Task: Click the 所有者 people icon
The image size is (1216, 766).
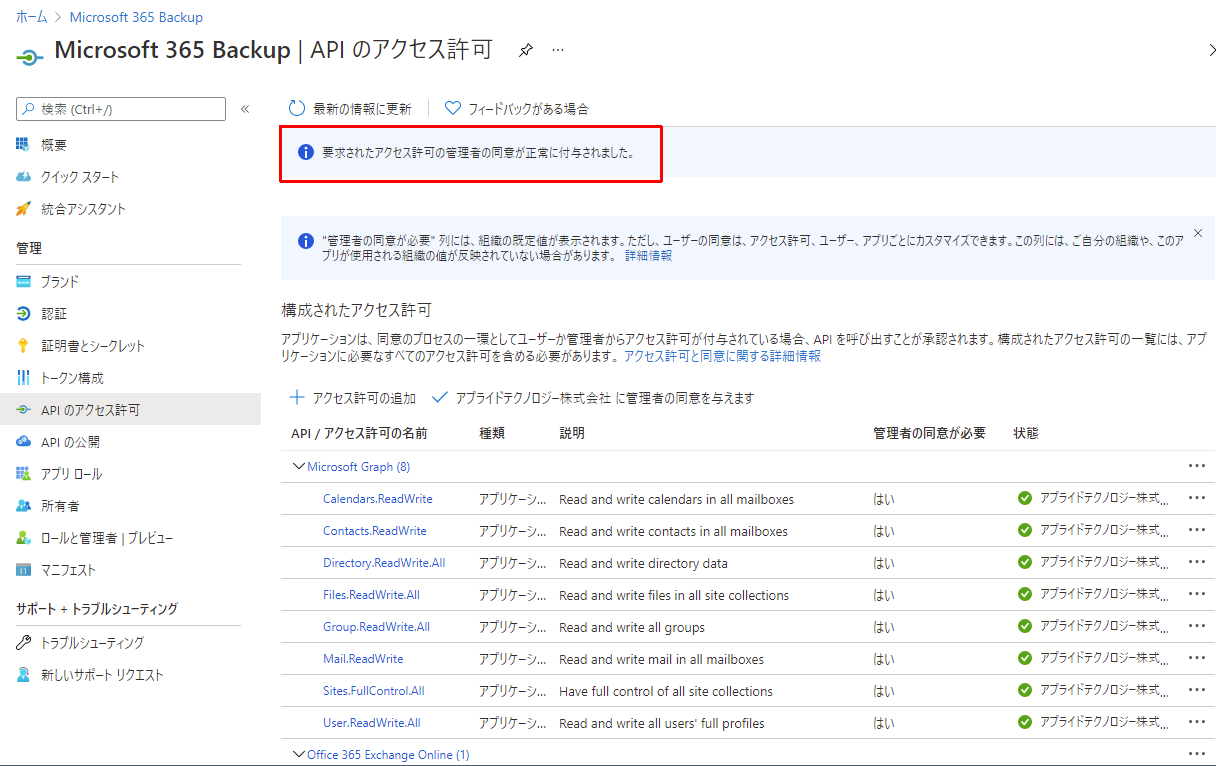Action: coord(24,506)
